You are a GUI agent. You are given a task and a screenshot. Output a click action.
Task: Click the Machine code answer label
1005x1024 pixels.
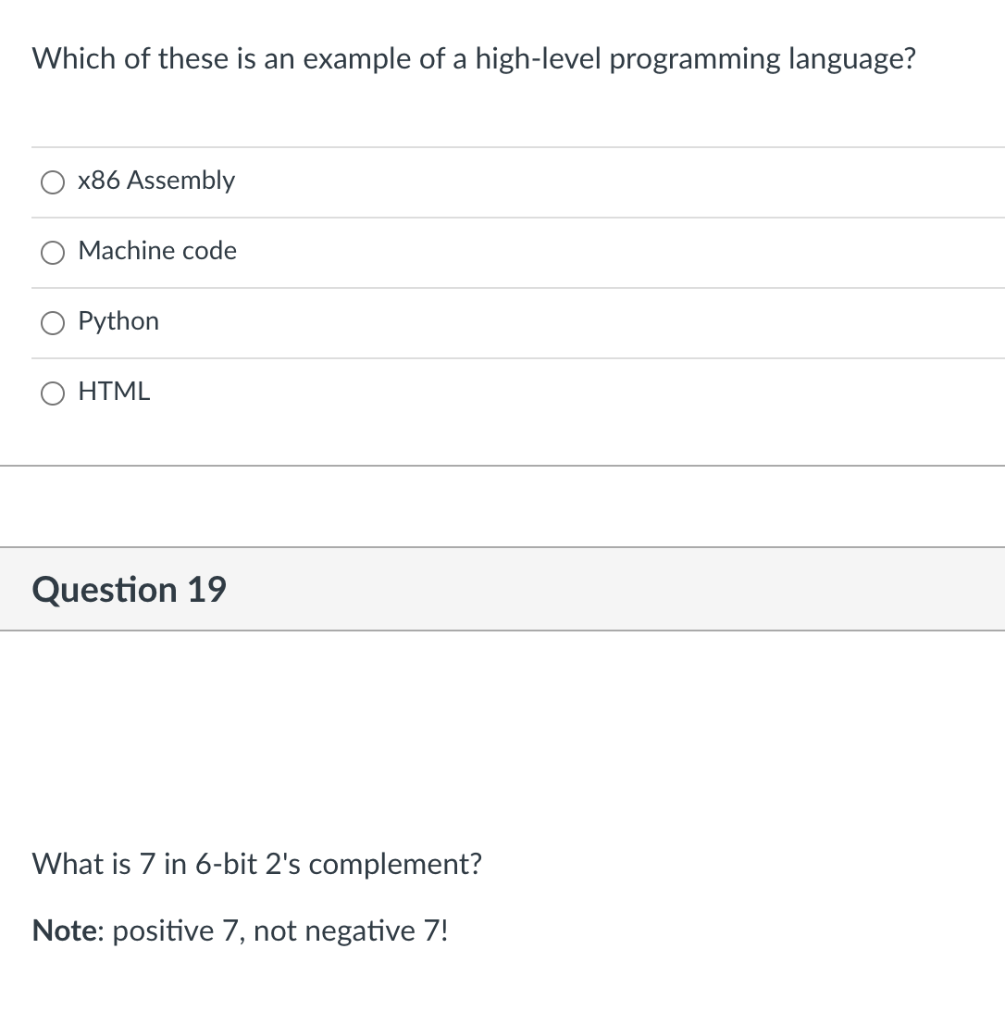tap(157, 251)
